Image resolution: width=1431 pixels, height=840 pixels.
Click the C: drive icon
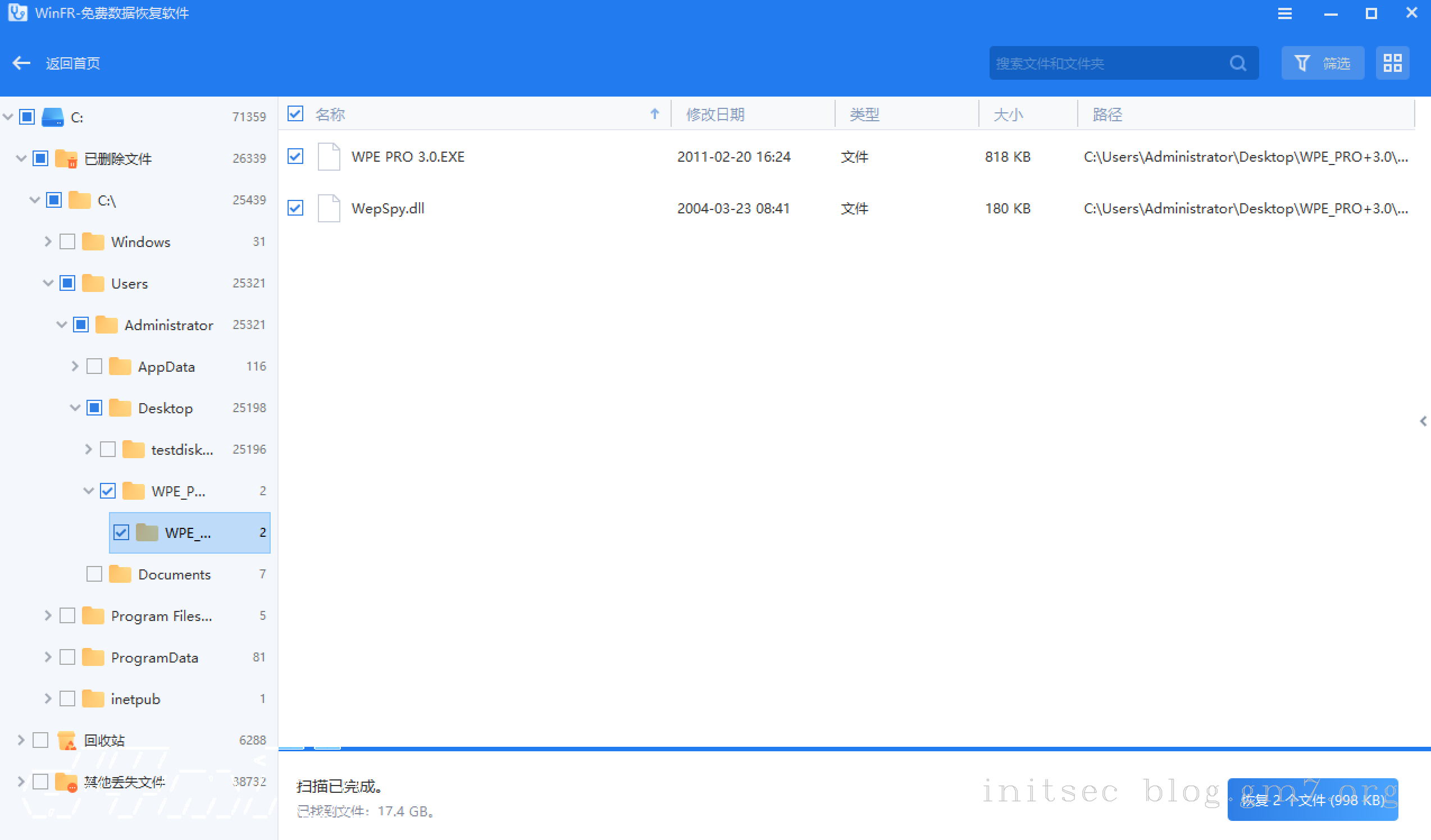[53, 117]
